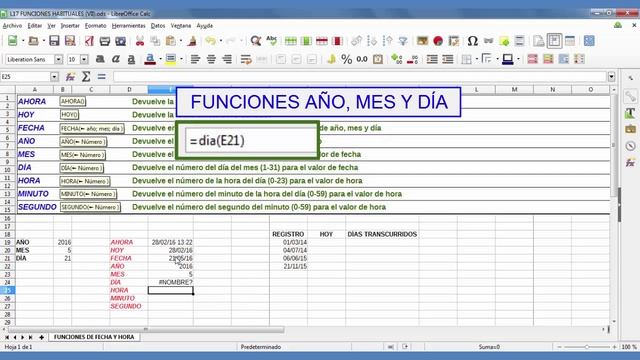This screenshot has width=640, height=360.
Task: Open the Archivo menu
Action: click(x=12, y=26)
